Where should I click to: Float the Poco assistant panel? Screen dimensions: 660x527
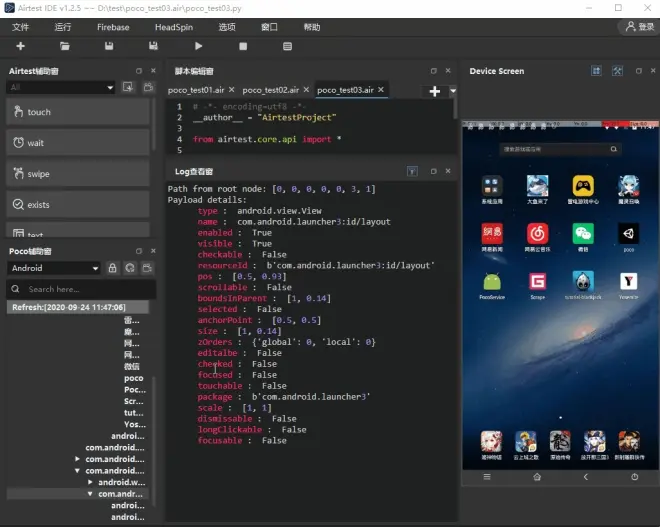point(139,251)
